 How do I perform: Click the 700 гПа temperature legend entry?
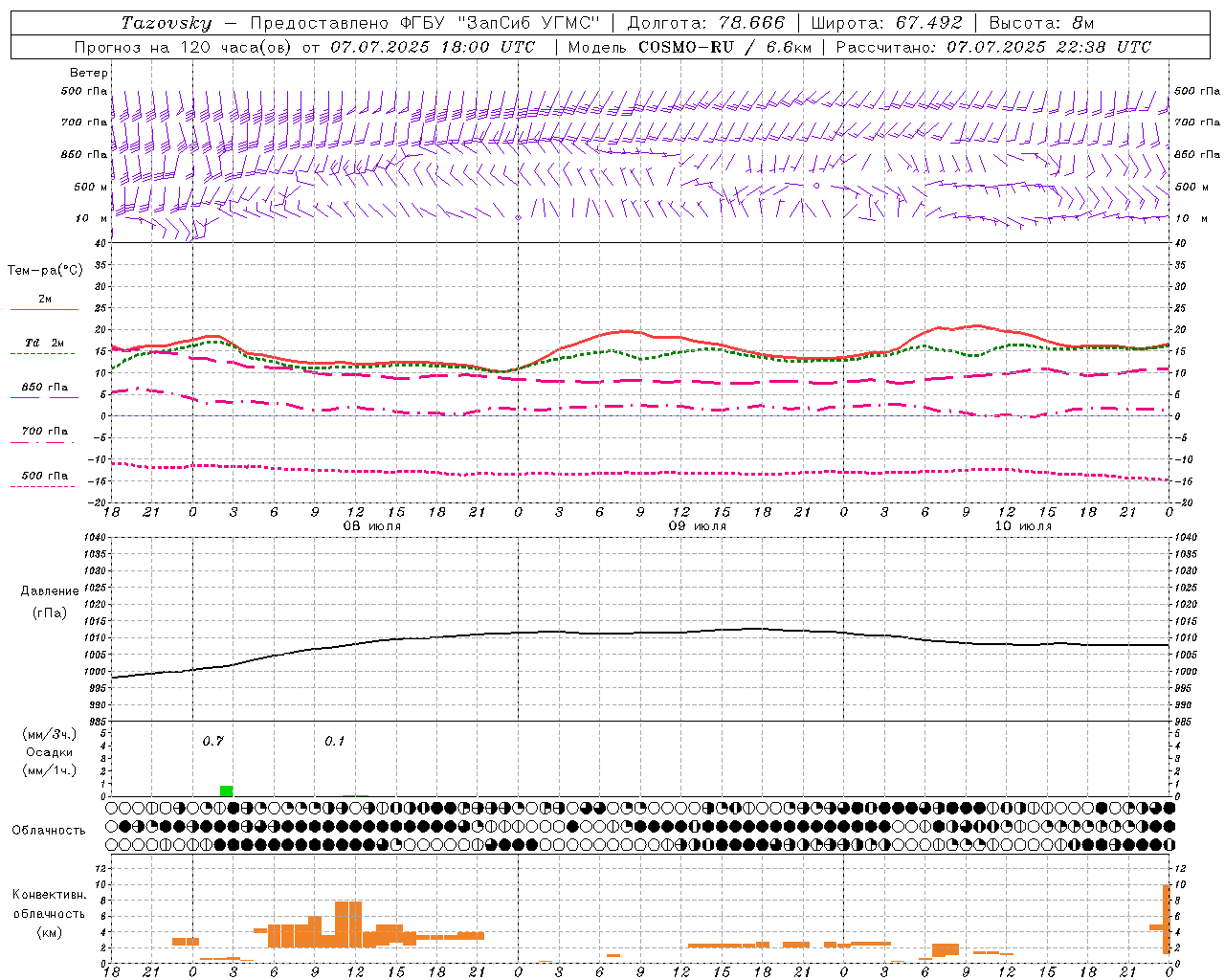[45, 432]
